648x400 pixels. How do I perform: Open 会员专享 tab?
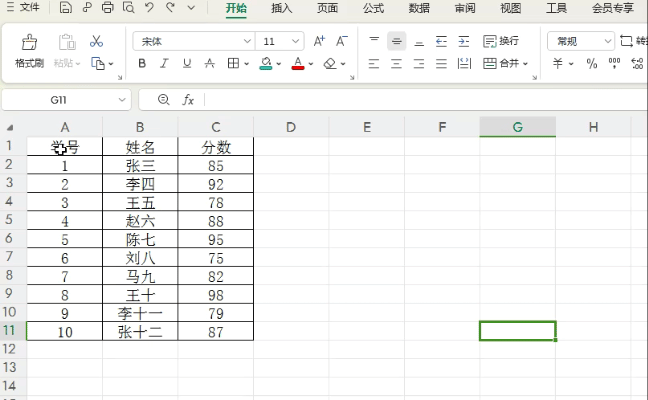(612, 8)
